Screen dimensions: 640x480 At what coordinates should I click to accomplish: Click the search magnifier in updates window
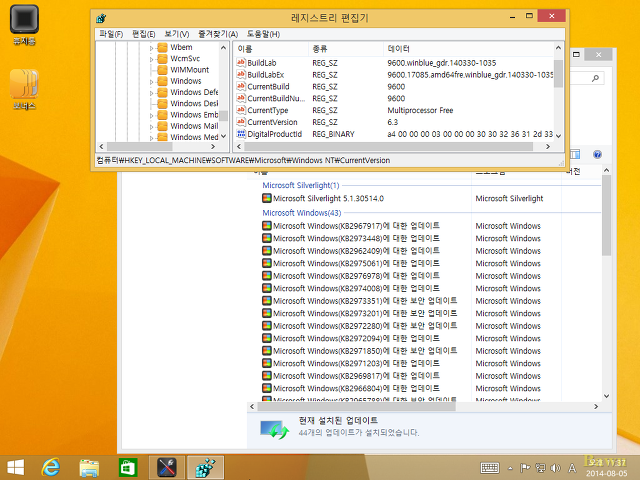coord(596,78)
